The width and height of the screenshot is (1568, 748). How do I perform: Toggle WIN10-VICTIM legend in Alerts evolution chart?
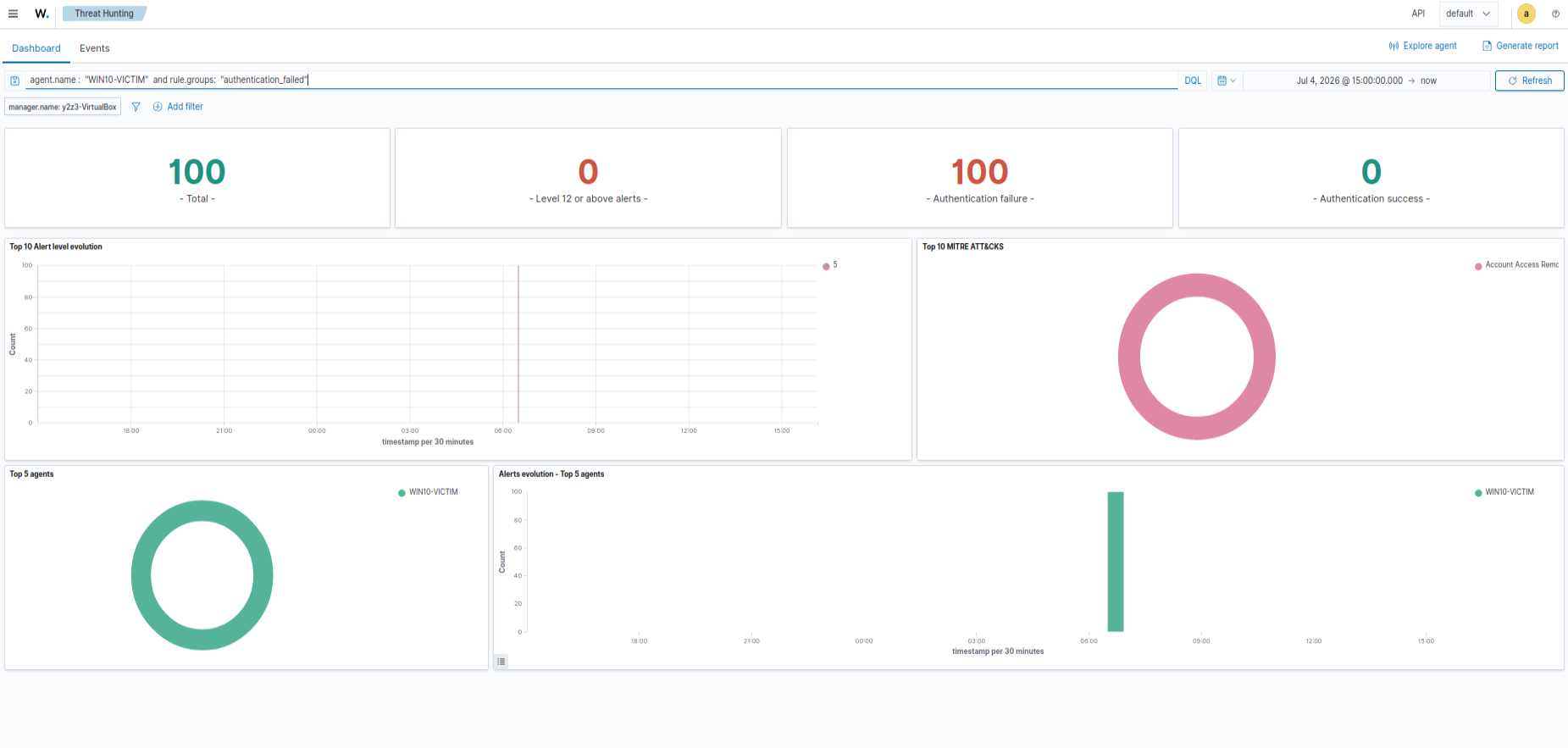pyautogui.click(x=1504, y=492)
